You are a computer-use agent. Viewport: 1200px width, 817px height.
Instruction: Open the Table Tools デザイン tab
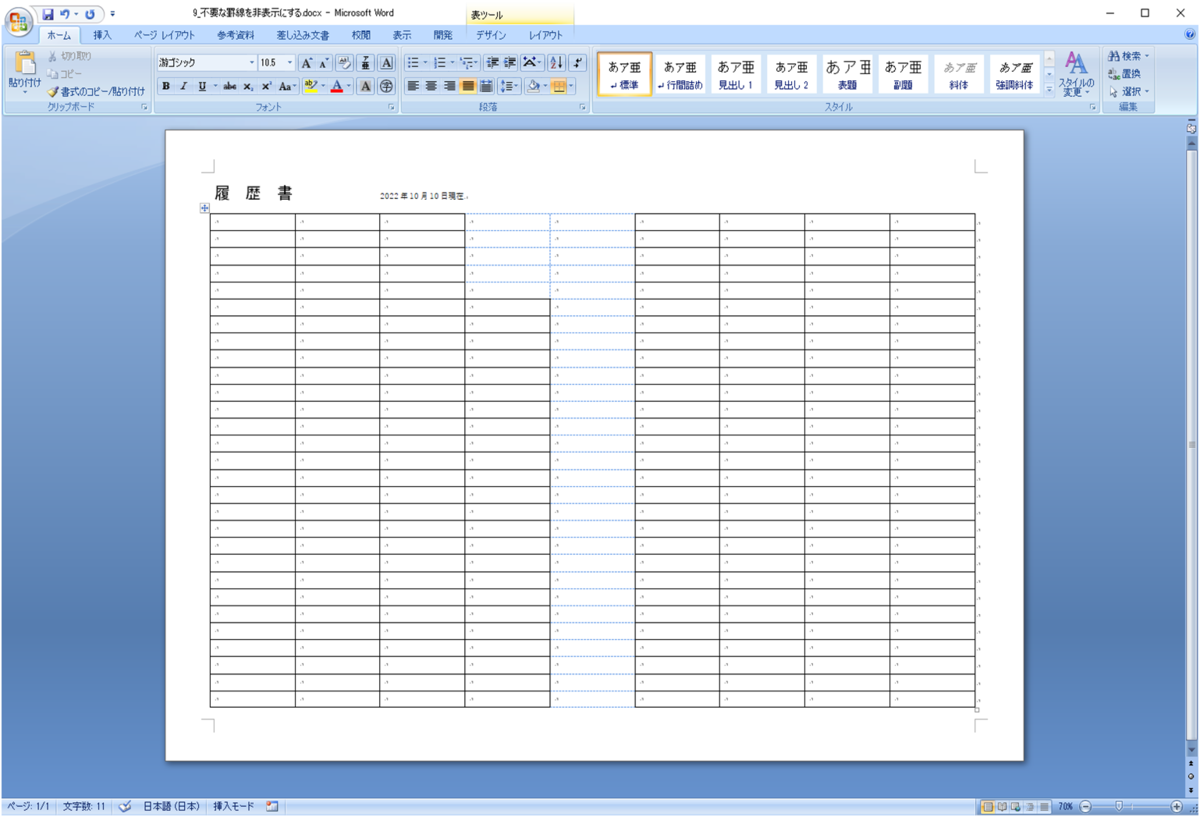click(x=491, y=35)
